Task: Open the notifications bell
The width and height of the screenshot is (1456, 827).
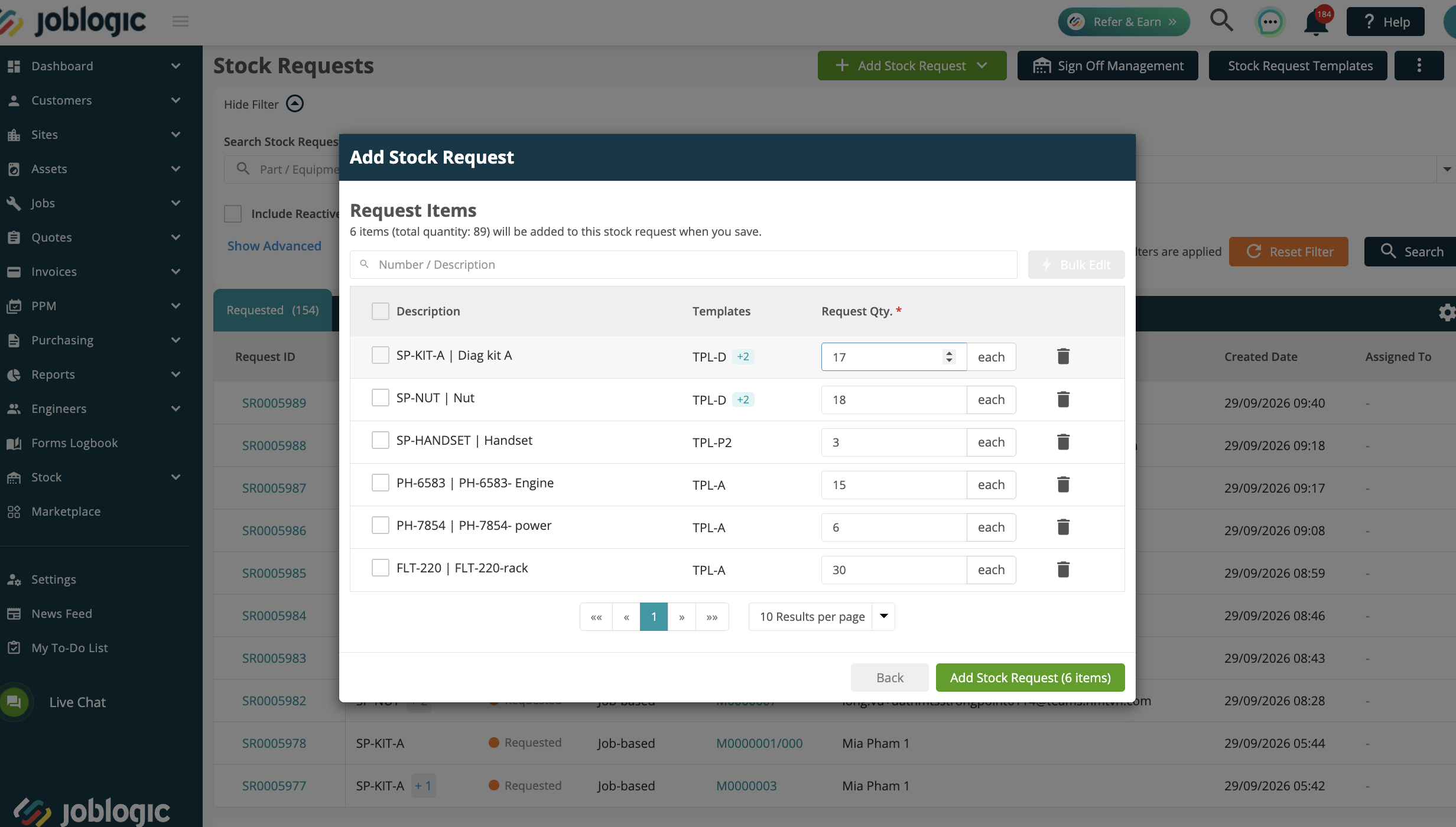Action: pos(1317,22)
